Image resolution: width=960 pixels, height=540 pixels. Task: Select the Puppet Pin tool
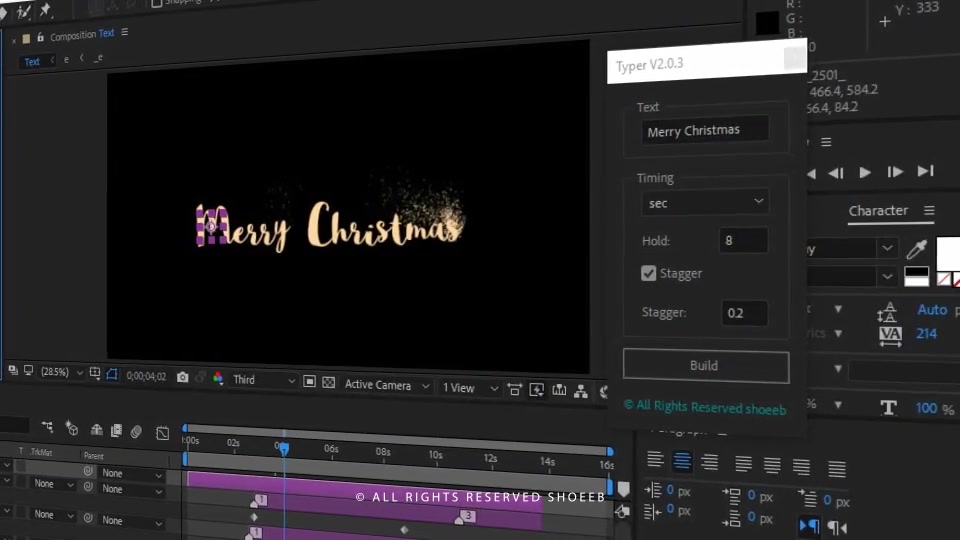pyautogui.click(x=45, y=10)
